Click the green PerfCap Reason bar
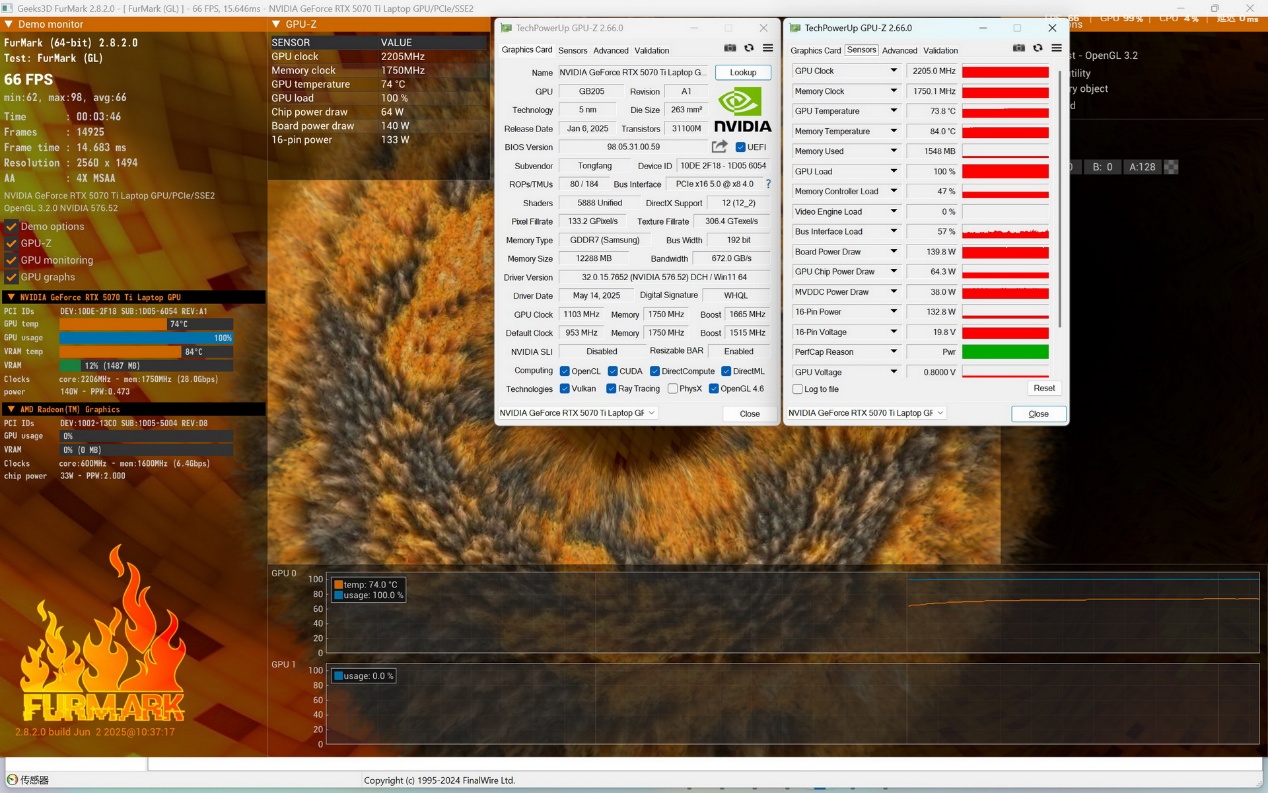This screenshot has width=1268, height=793. [x=1005, y=352]
